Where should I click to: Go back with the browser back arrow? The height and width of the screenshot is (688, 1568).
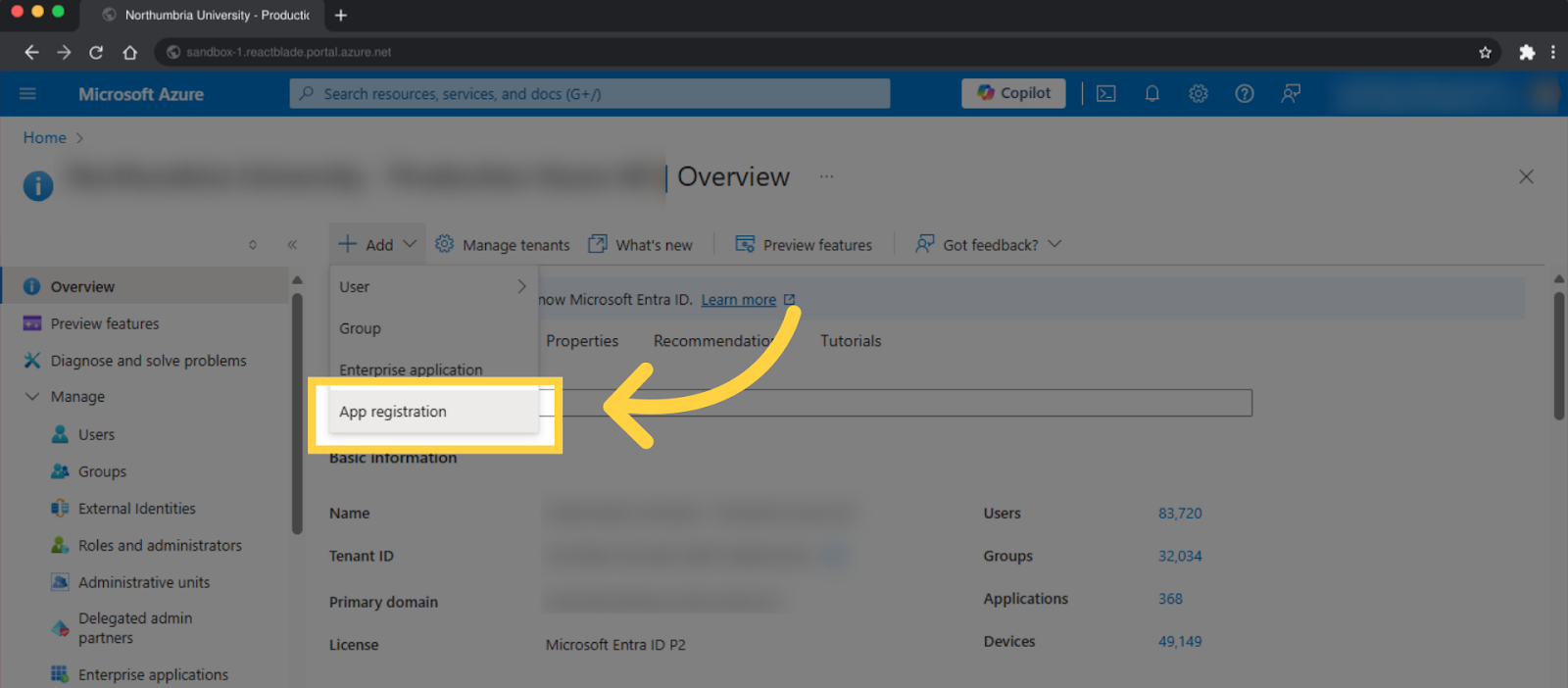[x=31, y=52]
